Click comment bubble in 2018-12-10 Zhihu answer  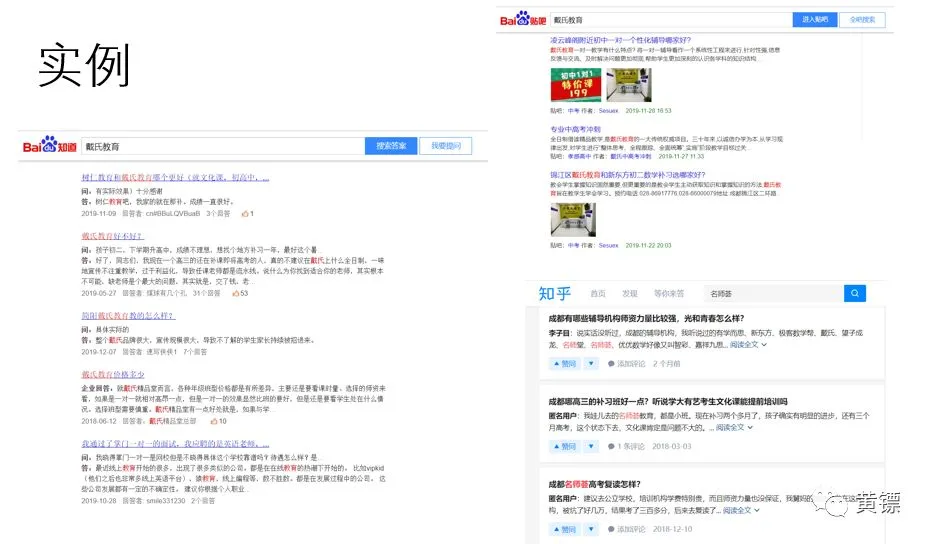tap(611, 529)
